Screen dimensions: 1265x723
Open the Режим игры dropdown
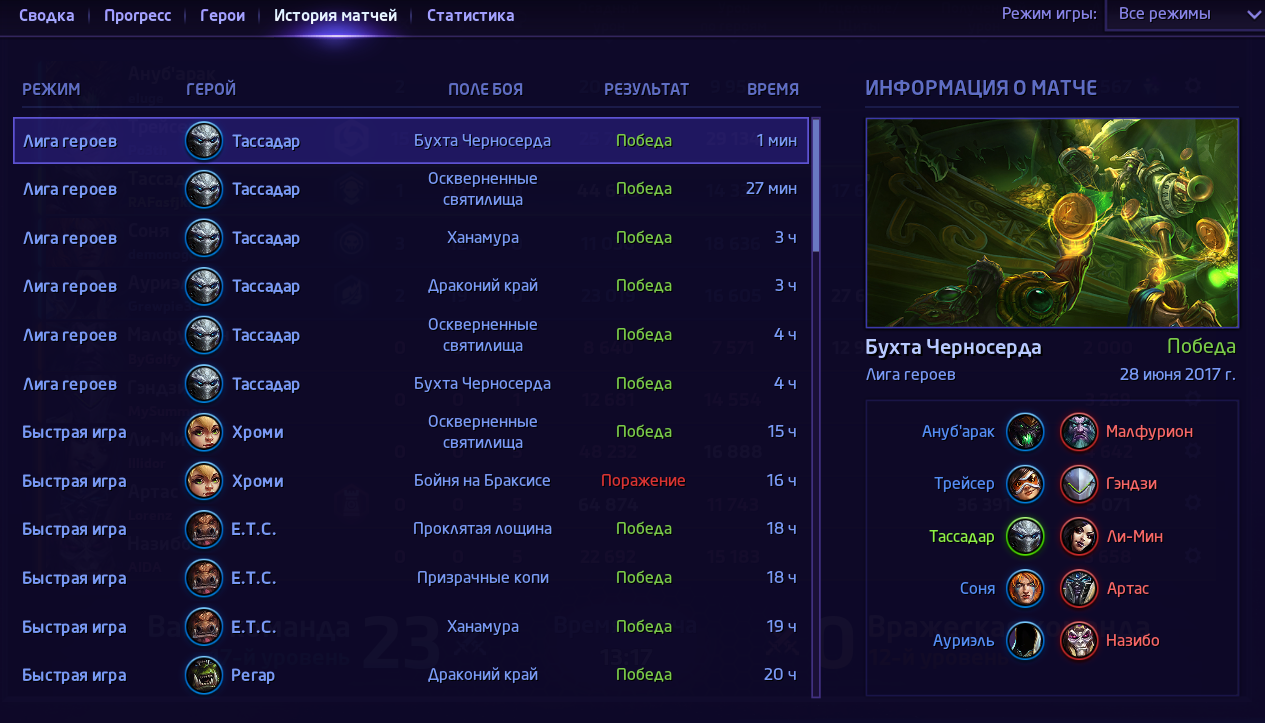(1185, 14)
